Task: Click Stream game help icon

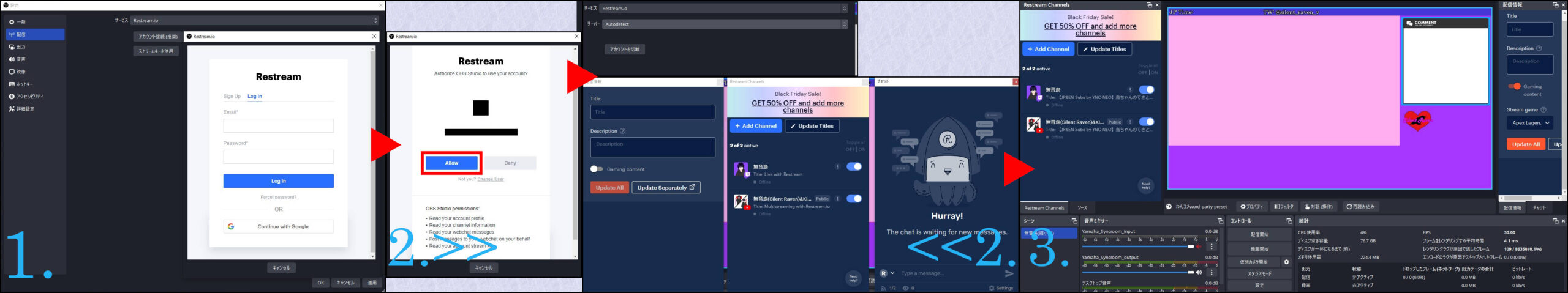Action: [x=1543, y=109]
